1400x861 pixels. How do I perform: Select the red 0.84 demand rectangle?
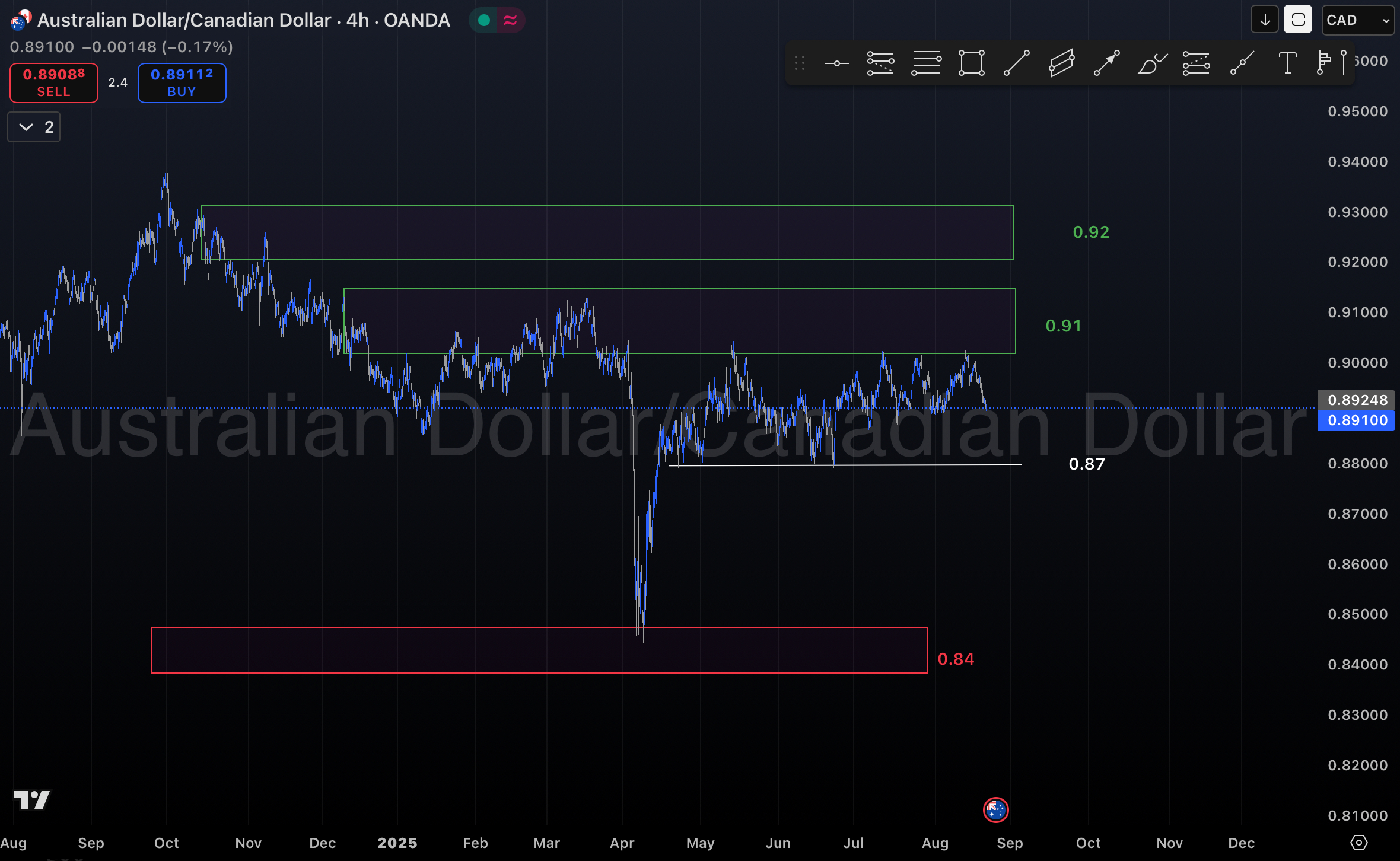click(539, 650)
